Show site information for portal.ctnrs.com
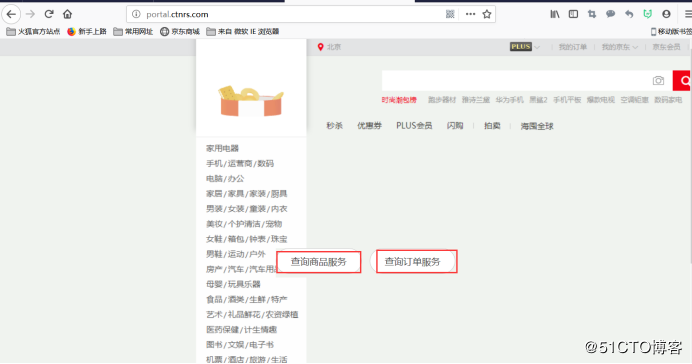This screenshot has width=692, height=364. click(136, 14)
